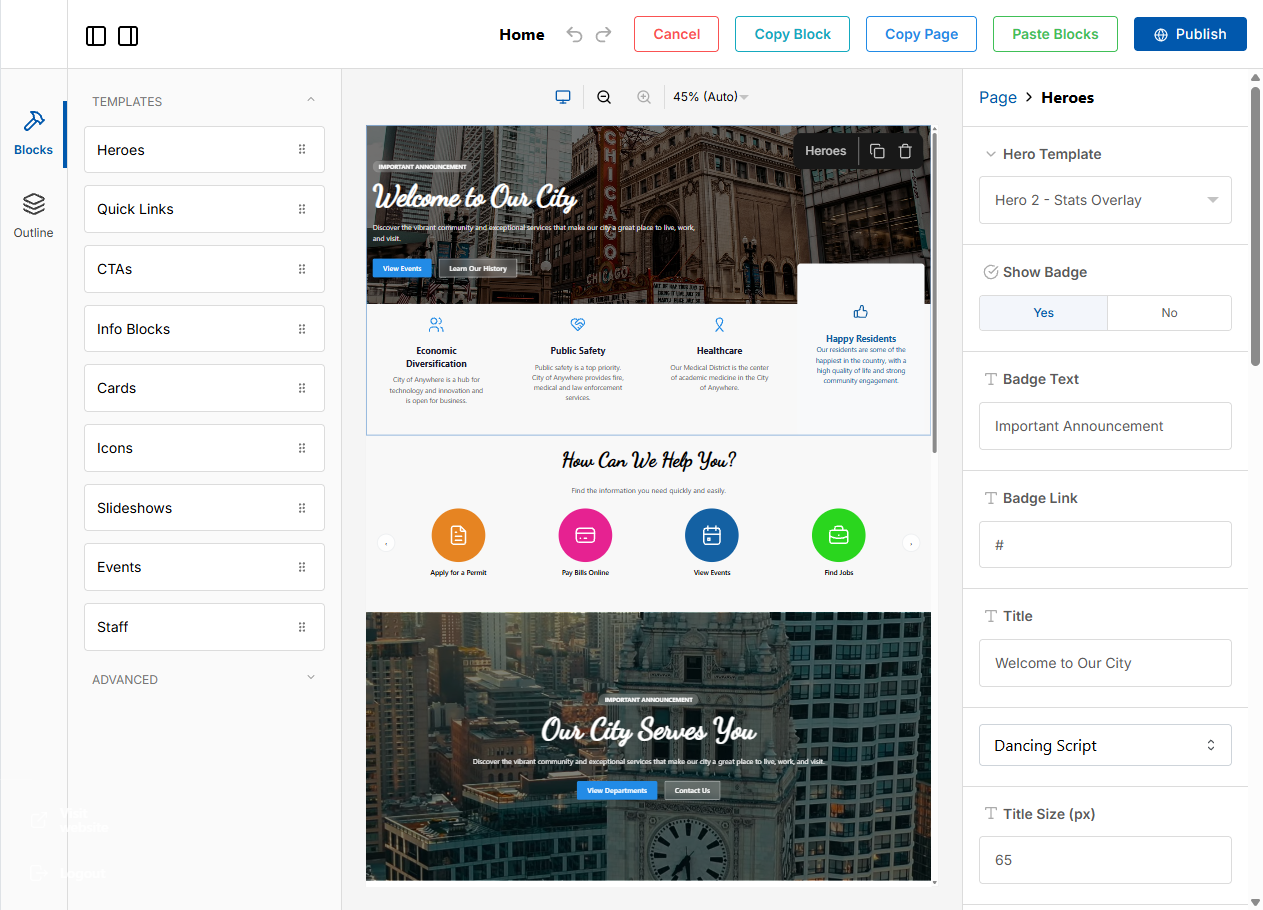Grab the Staff drag handle
The width and height of the screenshot is (1263, 910).
(x=302, y=627)
